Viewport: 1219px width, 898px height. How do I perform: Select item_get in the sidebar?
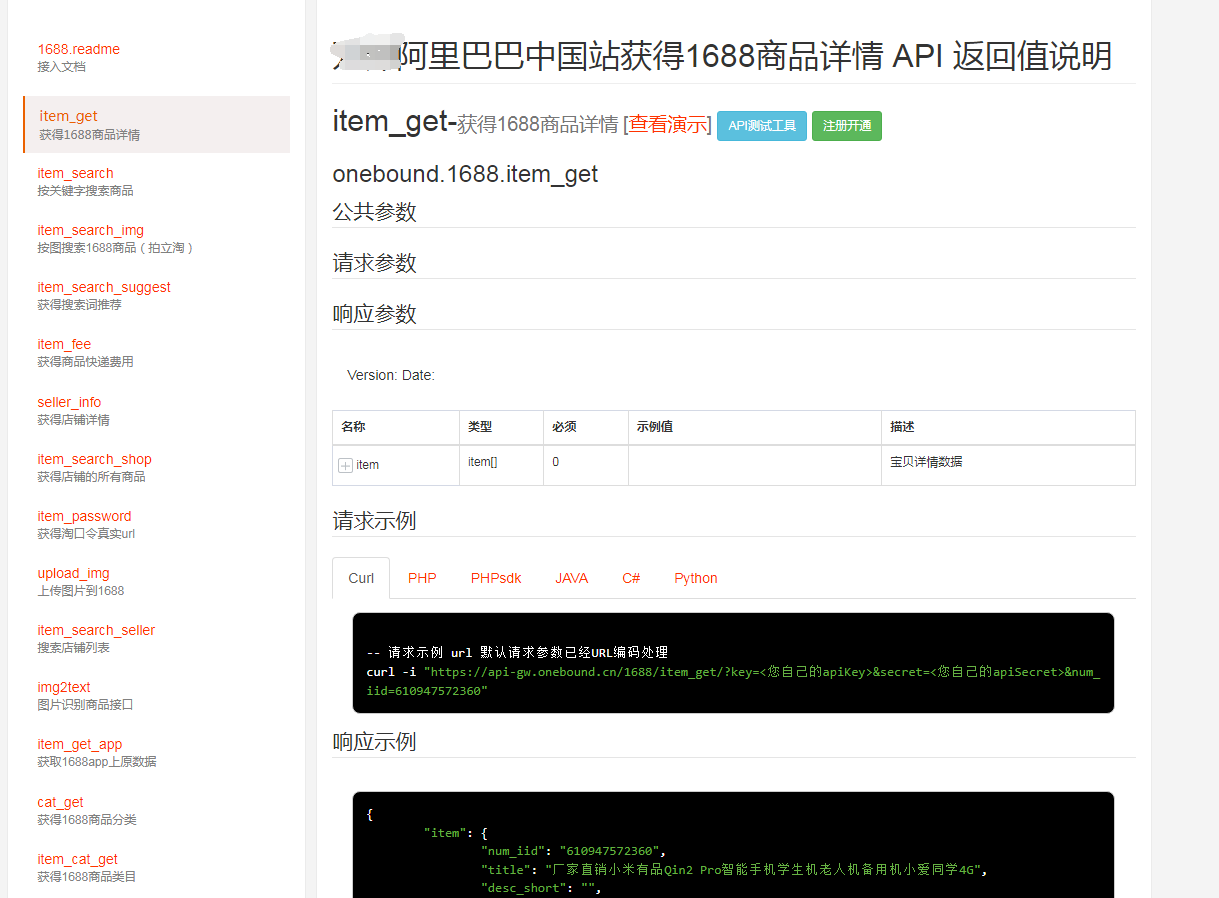coord(157,125)
